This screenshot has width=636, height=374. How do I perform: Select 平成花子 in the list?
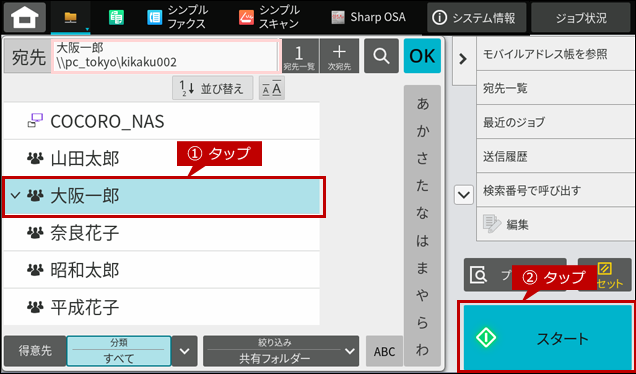point(161,307)
